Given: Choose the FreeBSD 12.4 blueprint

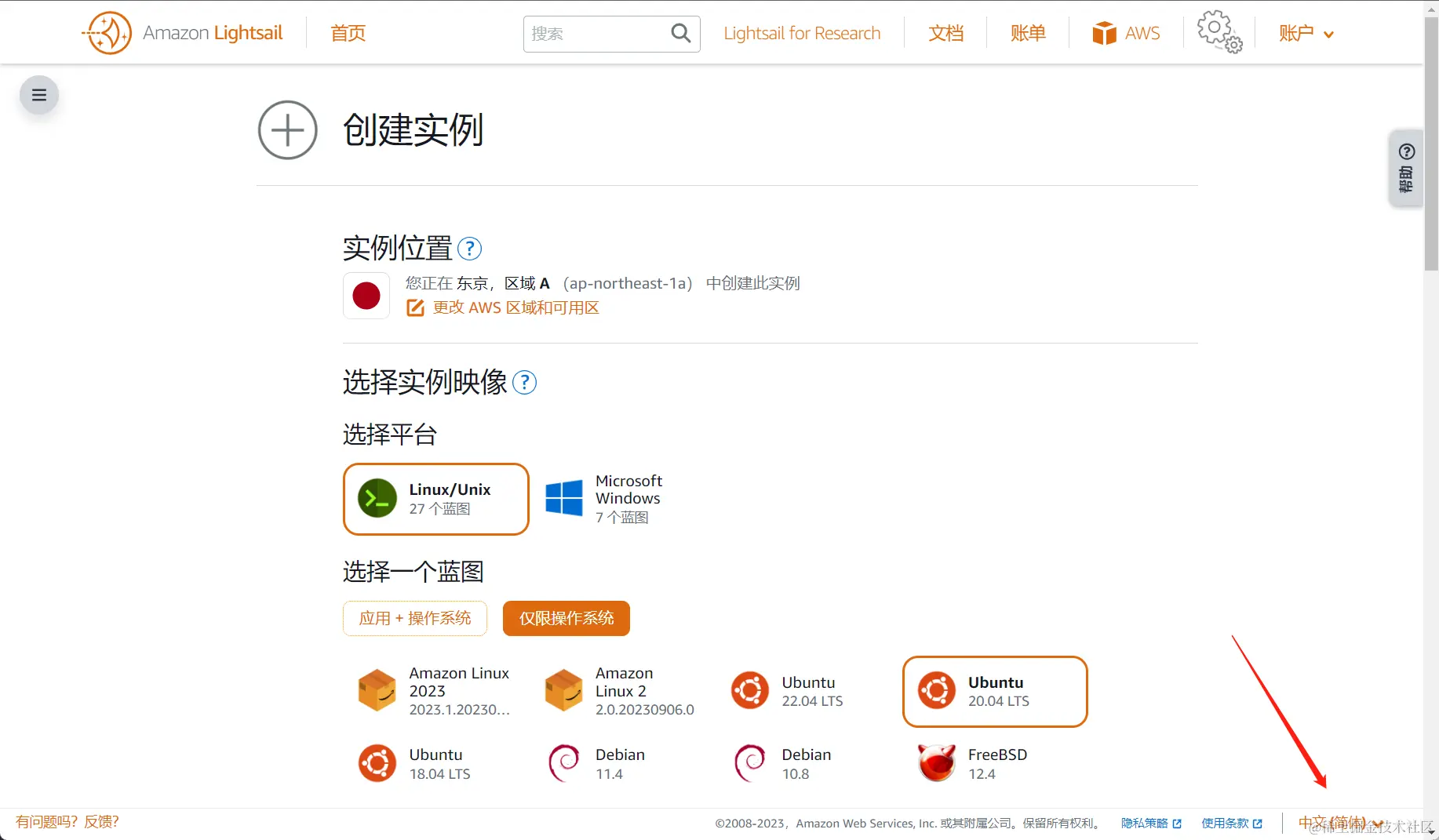Looking at the screenshot, I should [995, 764].
